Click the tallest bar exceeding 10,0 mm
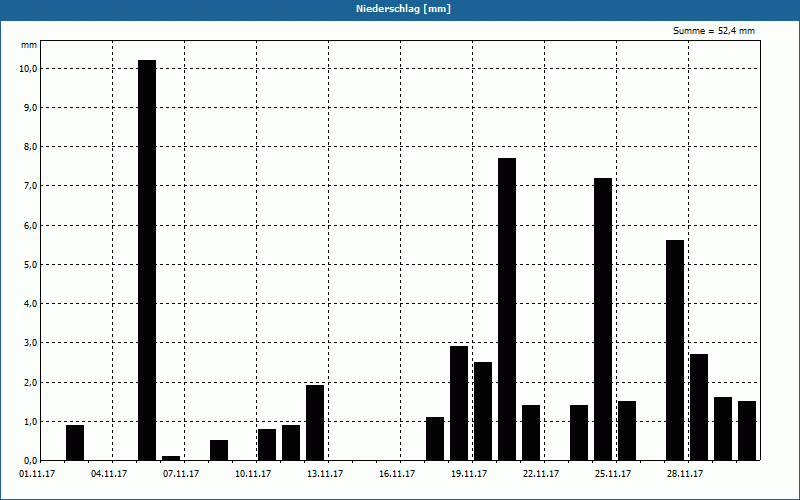The height and width of the screenshot is (500, 800). tap(147, 260)
